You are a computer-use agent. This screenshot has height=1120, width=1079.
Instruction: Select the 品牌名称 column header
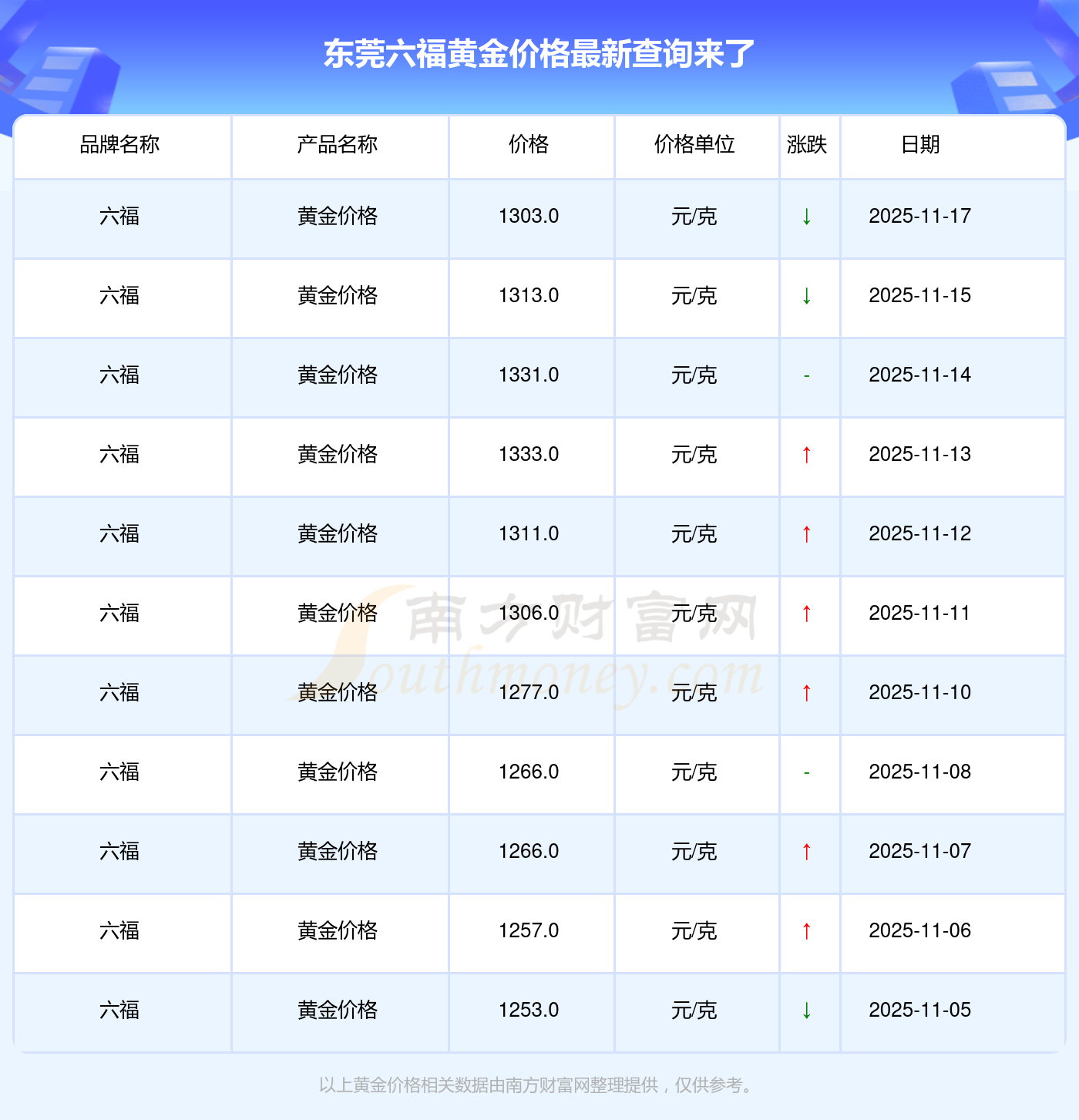coord(119,144)
